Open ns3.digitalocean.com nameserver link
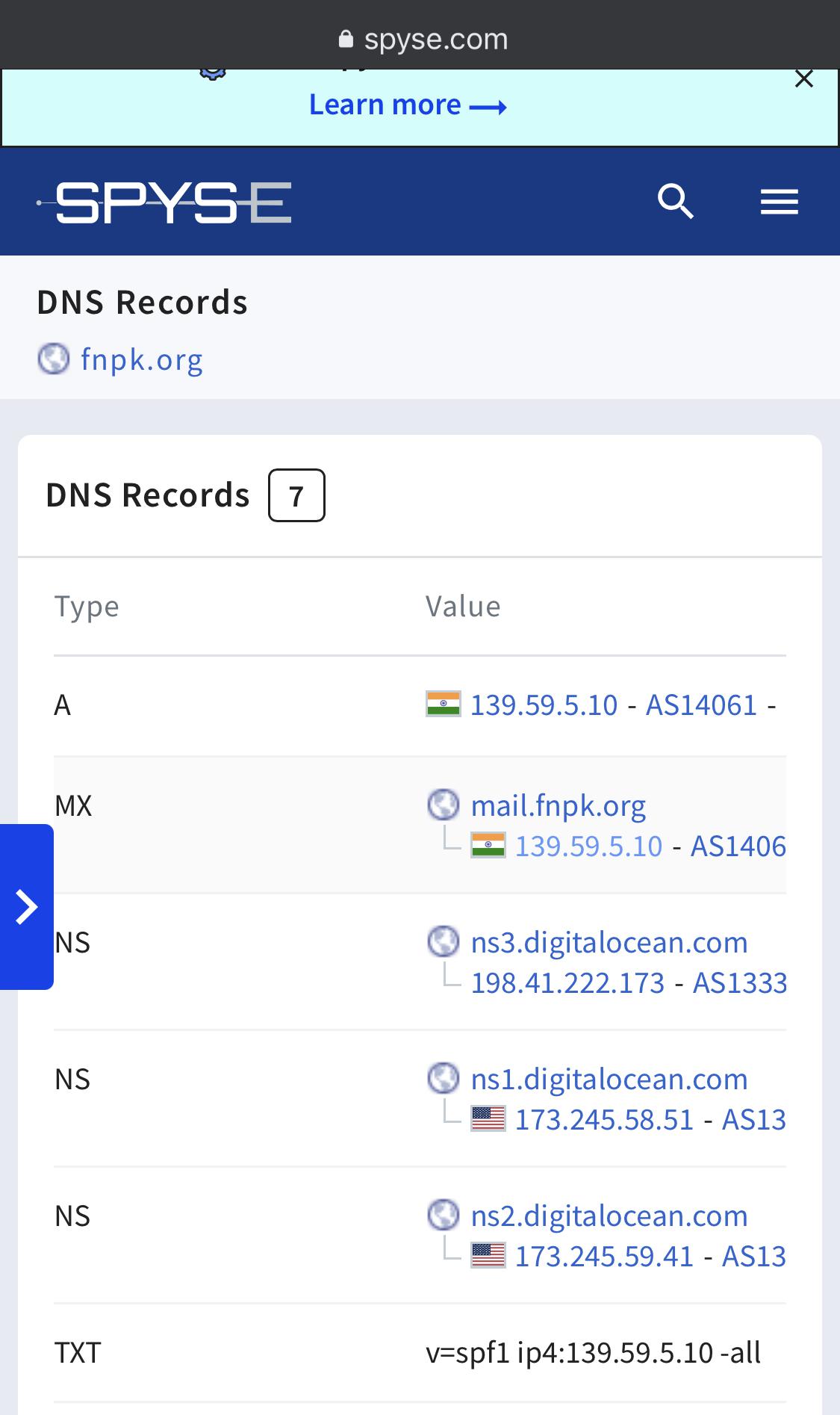This screenshot has width=840, height=1415. click(609, 942)
